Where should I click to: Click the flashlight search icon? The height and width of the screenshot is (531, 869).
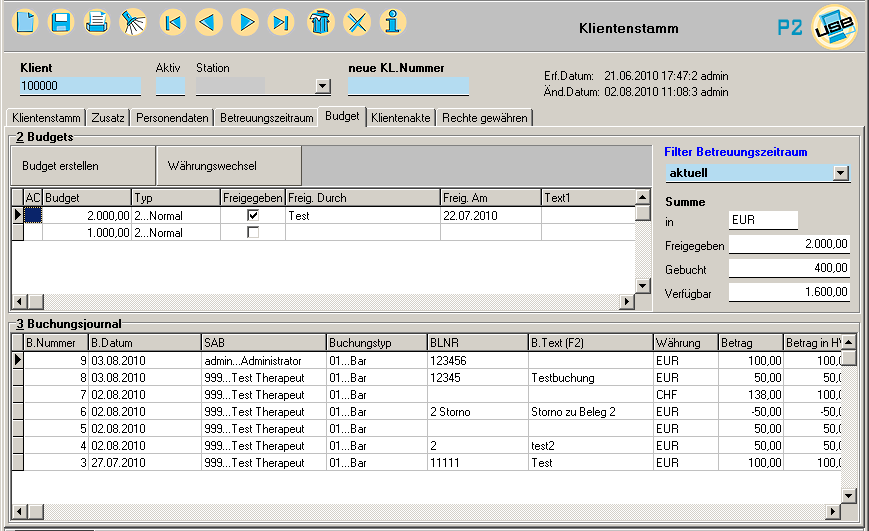click(132, 21)
